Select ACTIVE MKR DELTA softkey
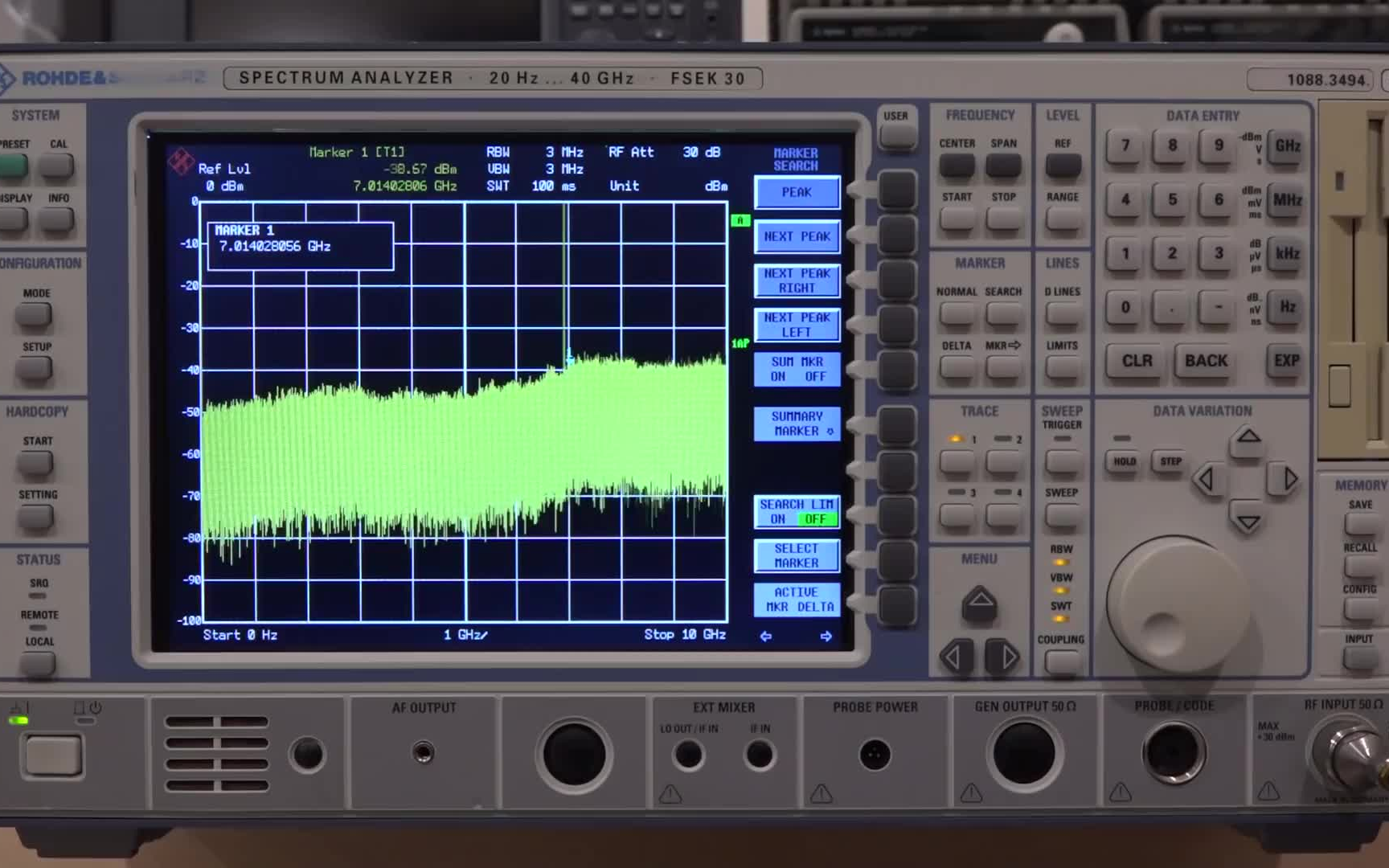This screenshot has width=1389, height=868. pos(797,600)
